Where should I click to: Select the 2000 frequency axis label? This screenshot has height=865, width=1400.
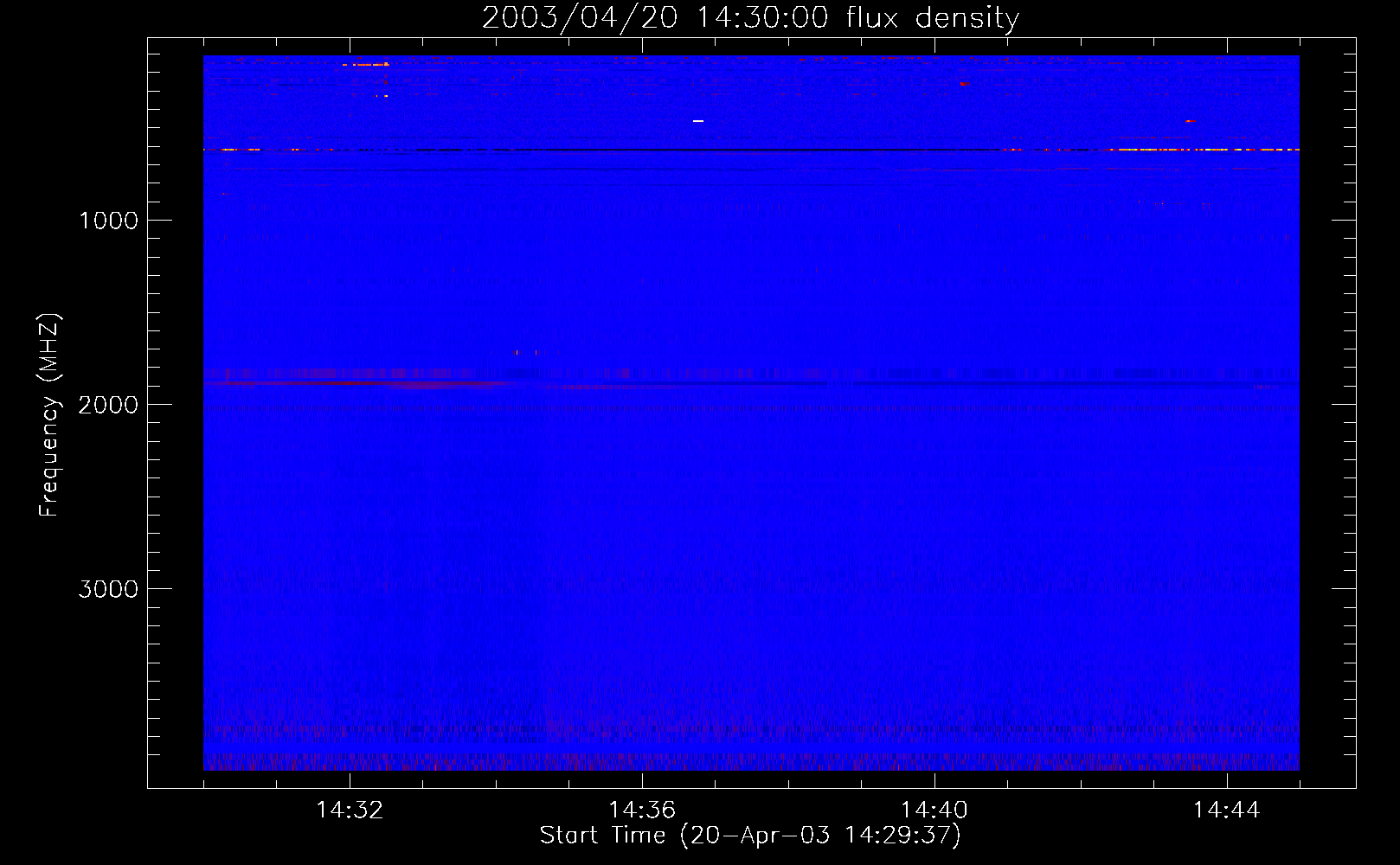[108, 405]
